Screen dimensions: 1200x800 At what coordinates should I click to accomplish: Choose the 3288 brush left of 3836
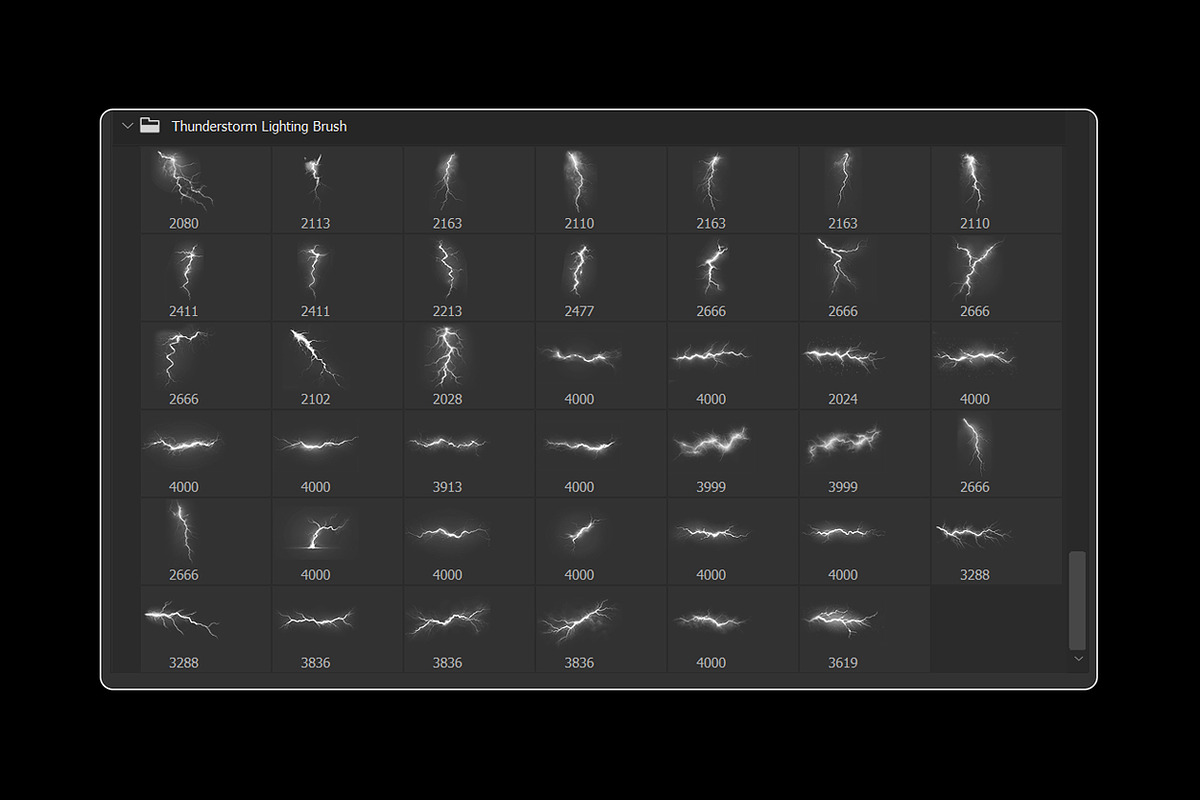[x=205, y=630]
